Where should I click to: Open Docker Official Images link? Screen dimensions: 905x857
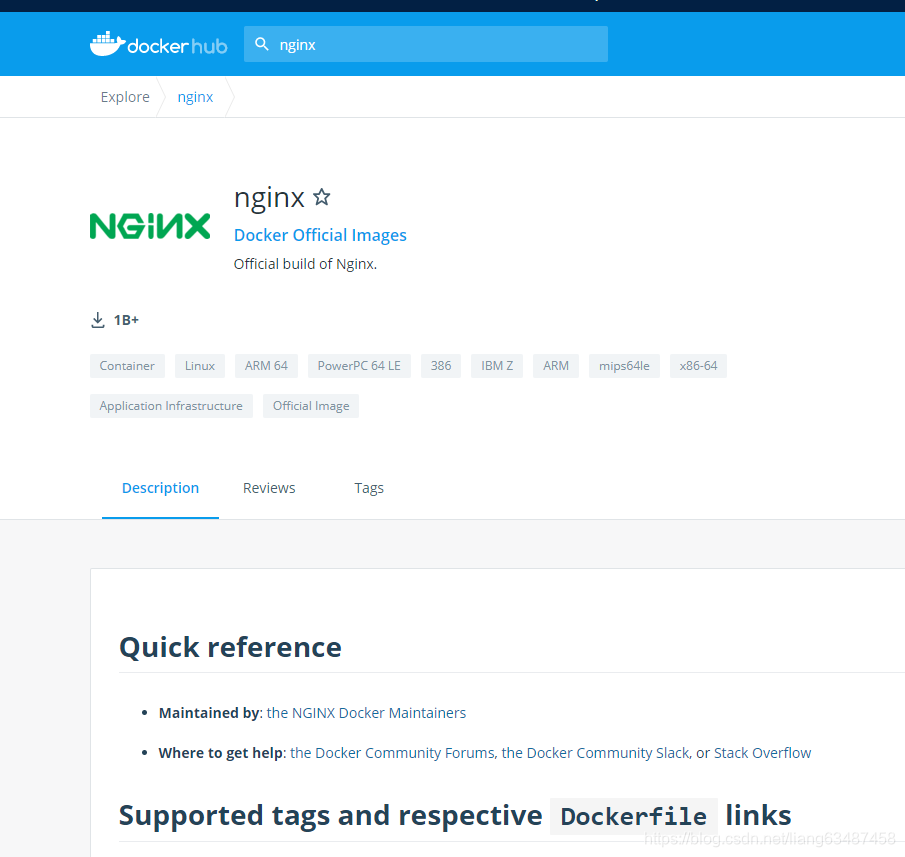tap(320, 235)
